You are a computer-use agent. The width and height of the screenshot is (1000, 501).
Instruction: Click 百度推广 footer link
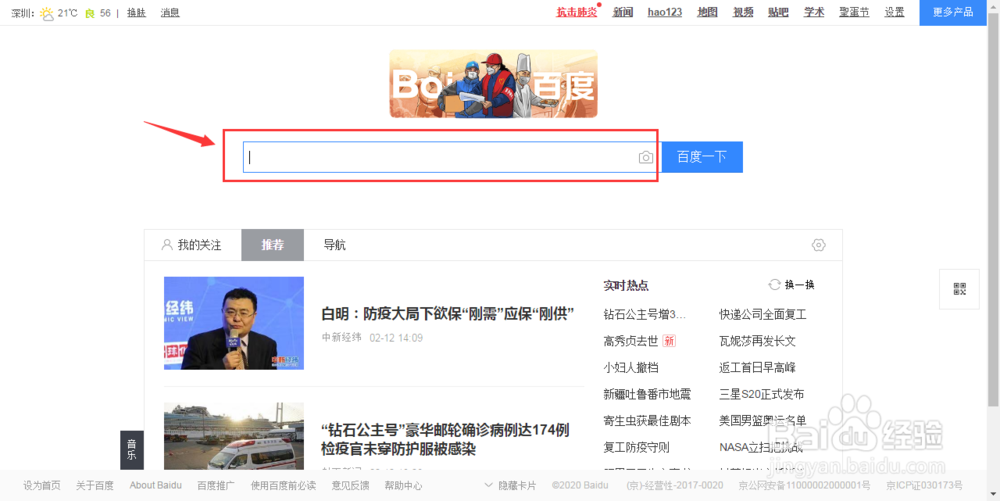[216, 485]
